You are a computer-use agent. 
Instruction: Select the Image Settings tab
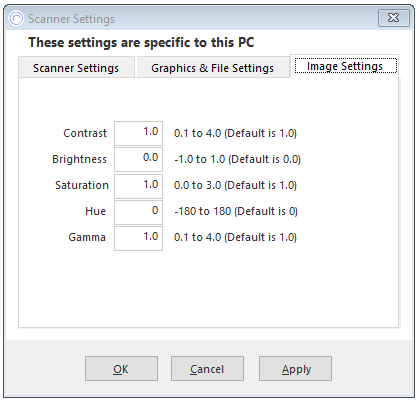pos(345,66)
